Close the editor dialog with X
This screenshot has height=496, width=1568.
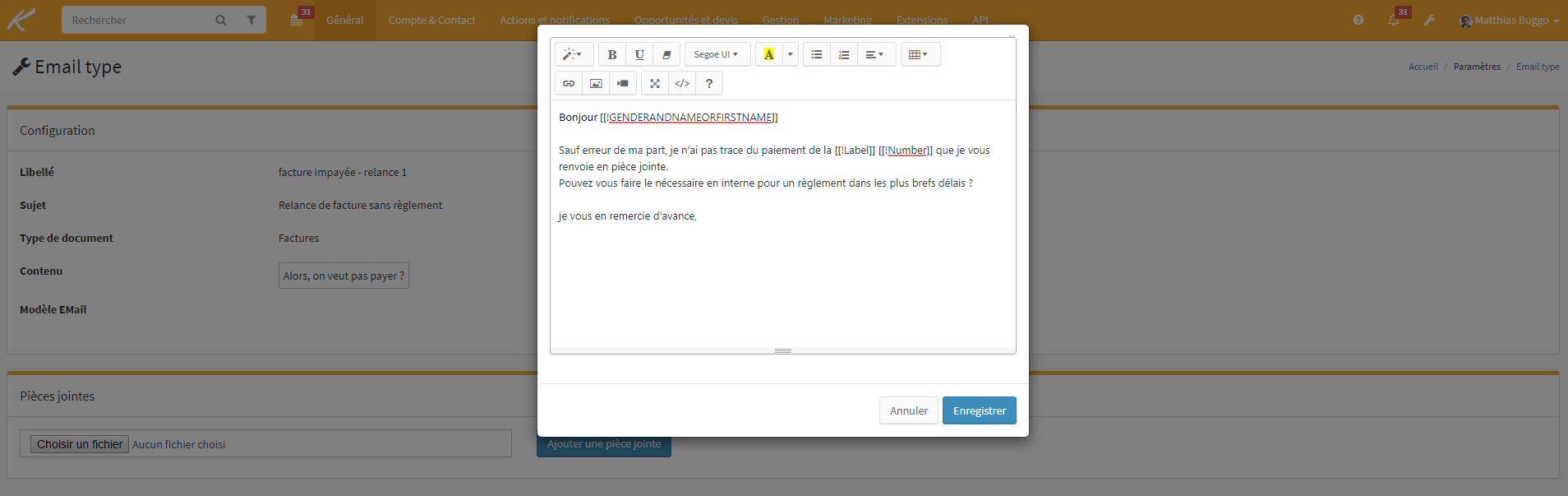[x=1012, y=36]
